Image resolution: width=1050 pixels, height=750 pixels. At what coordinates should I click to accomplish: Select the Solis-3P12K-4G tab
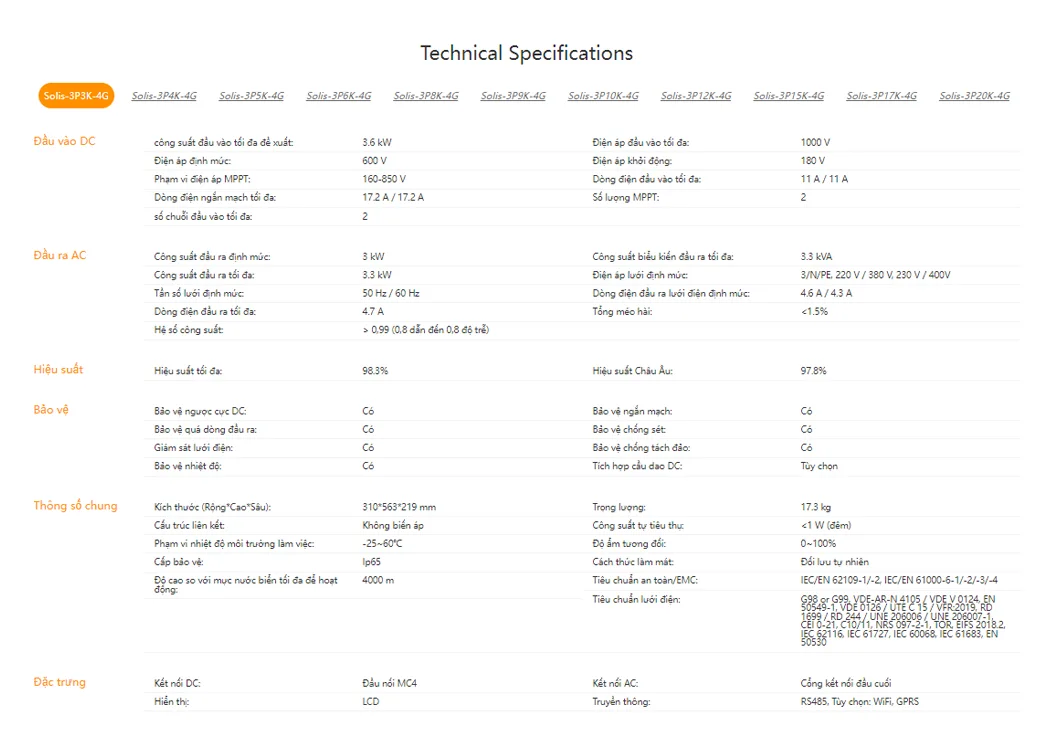(x=695, y=96)
